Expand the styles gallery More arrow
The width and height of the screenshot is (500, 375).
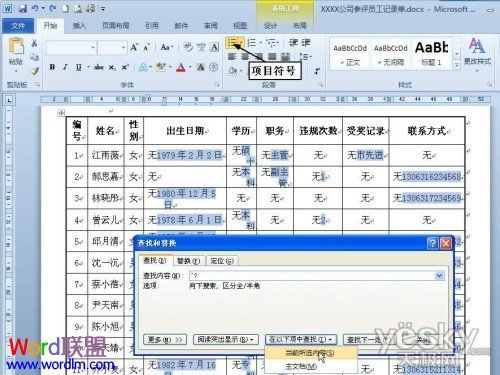tap(457, 65)
